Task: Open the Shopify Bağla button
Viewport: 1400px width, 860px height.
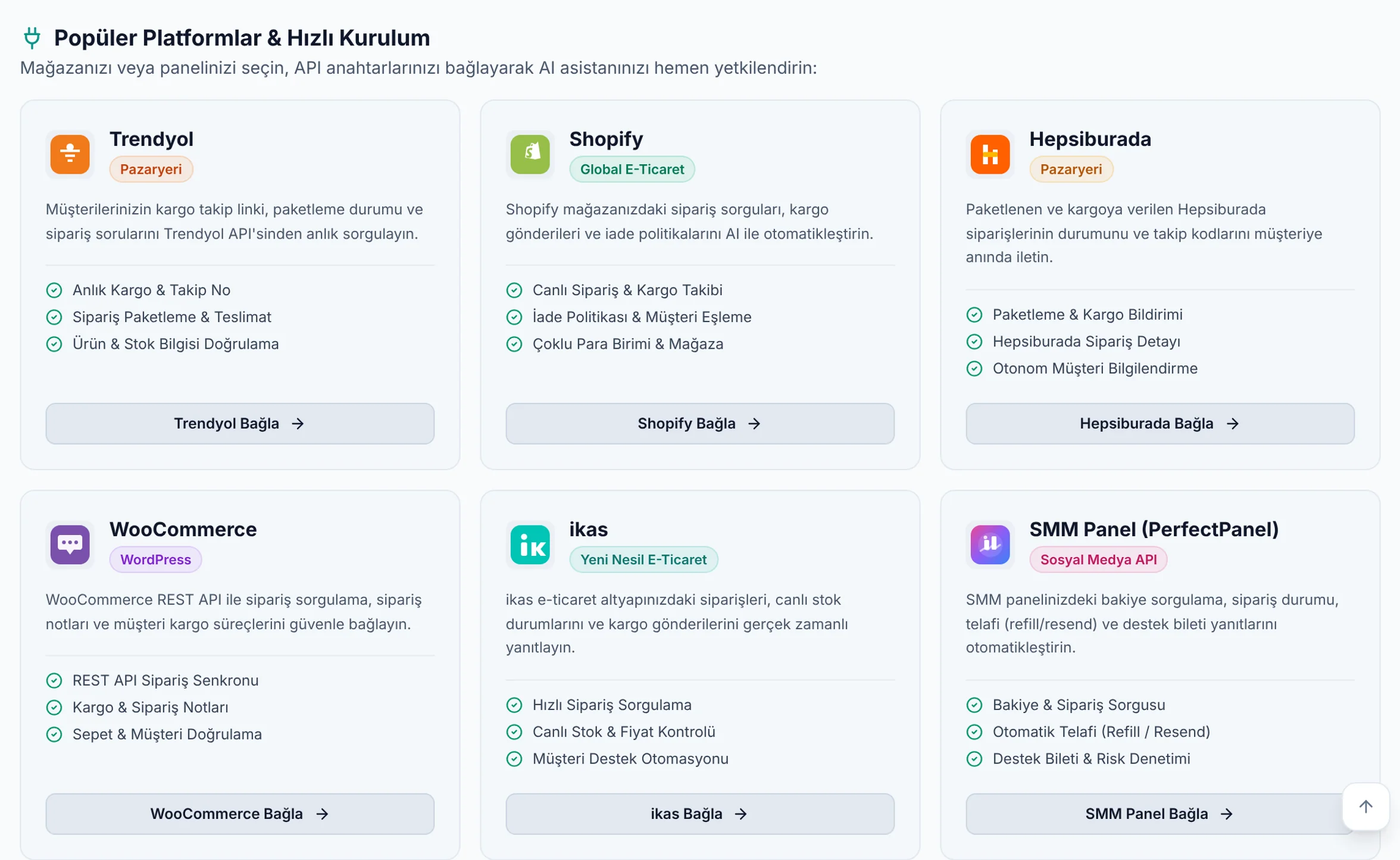Action: (x=700, y=423)
